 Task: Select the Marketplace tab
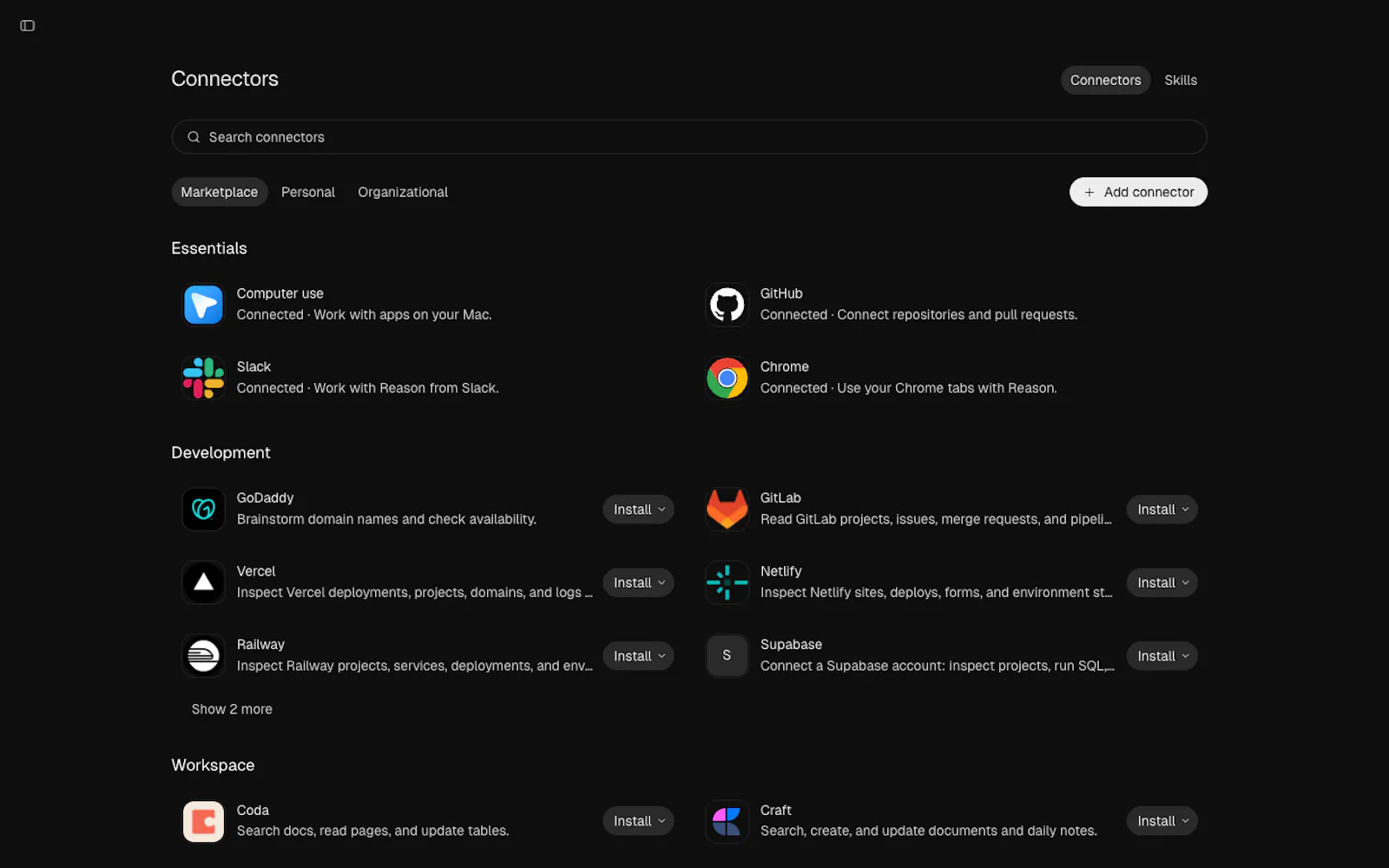(220, 192)
